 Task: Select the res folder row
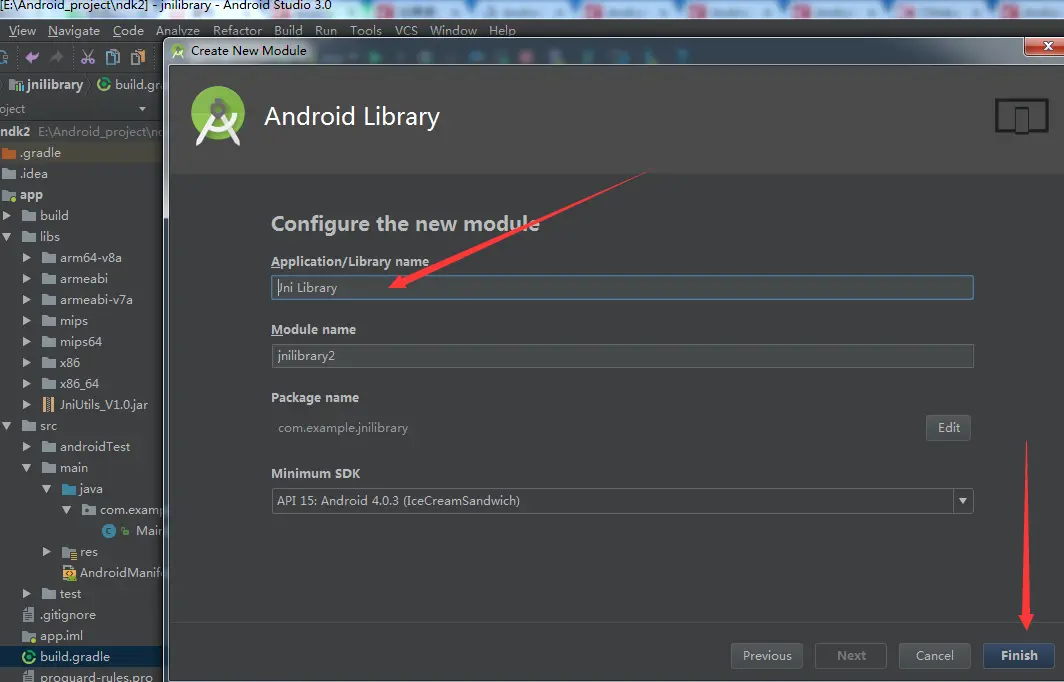pos(81,552)
